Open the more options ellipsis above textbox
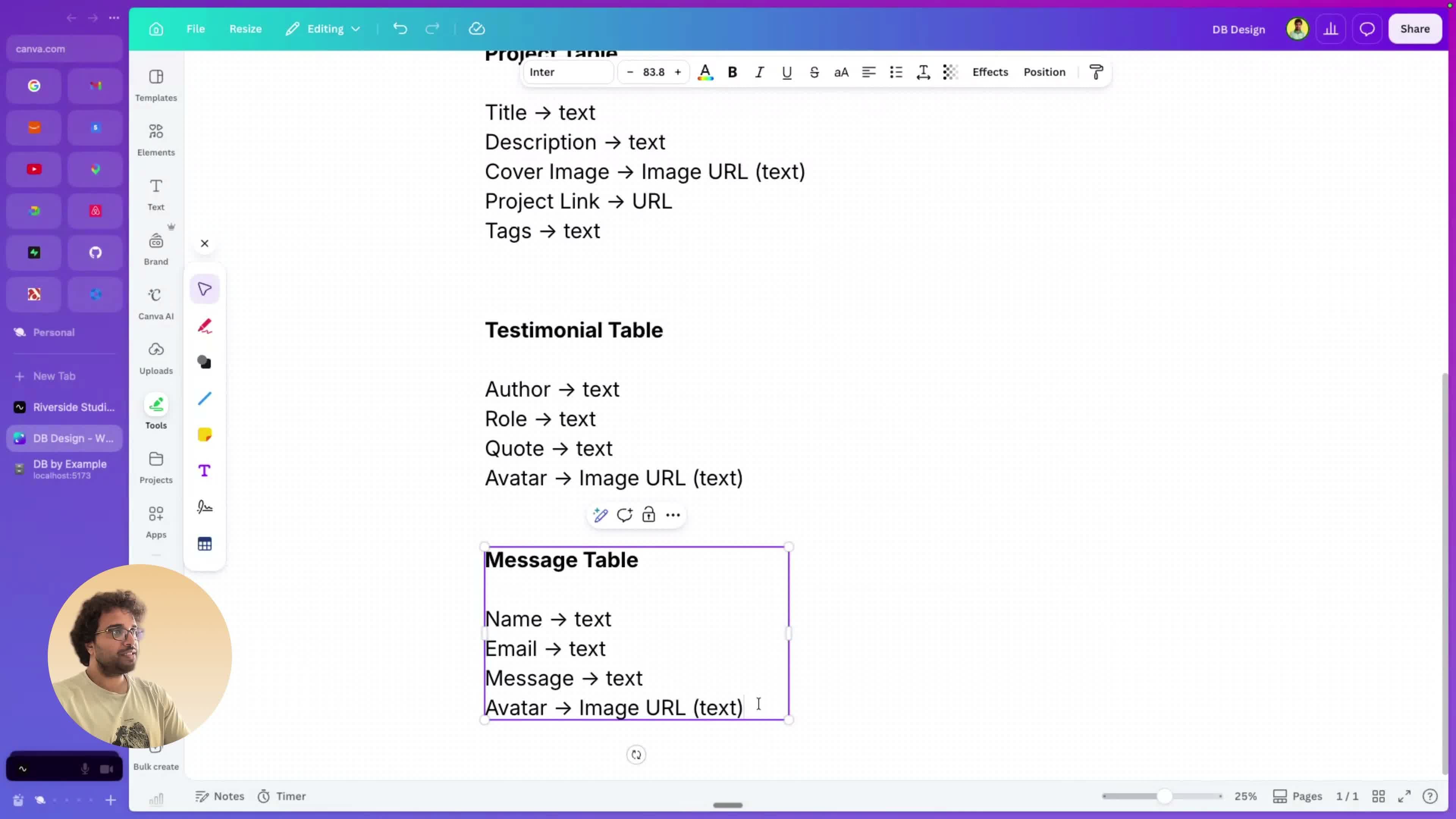Image resolution: width=1456 pixels, height=819 pixels. [673, 515]
